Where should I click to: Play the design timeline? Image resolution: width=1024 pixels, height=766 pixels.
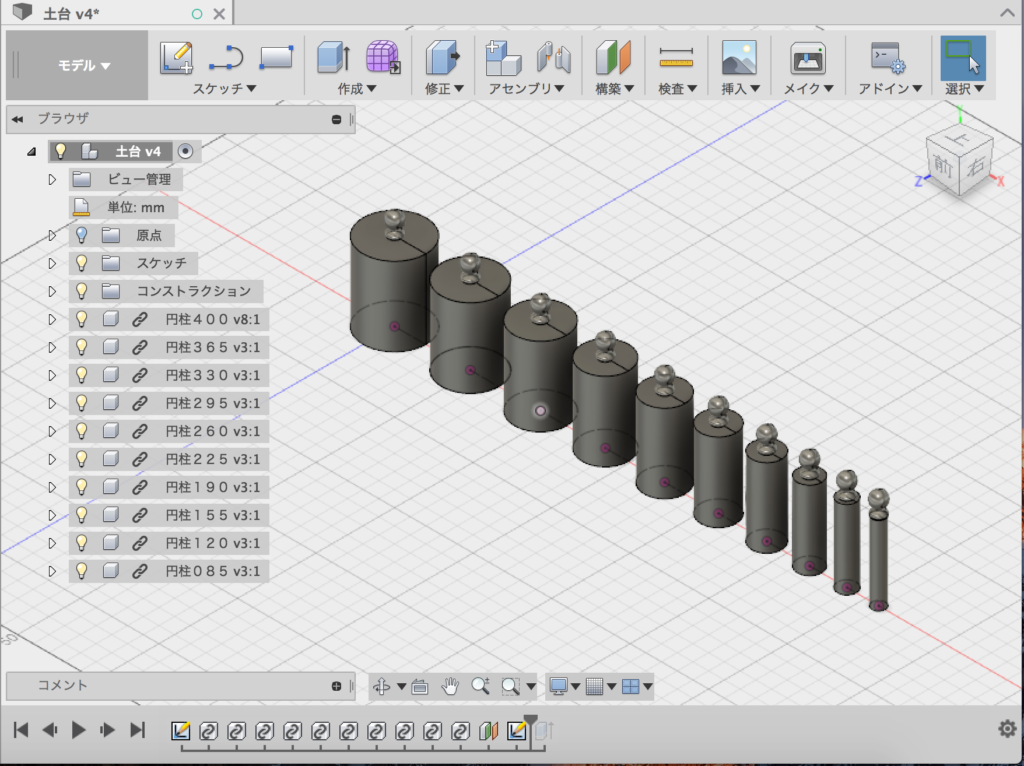tap(78, 730)
